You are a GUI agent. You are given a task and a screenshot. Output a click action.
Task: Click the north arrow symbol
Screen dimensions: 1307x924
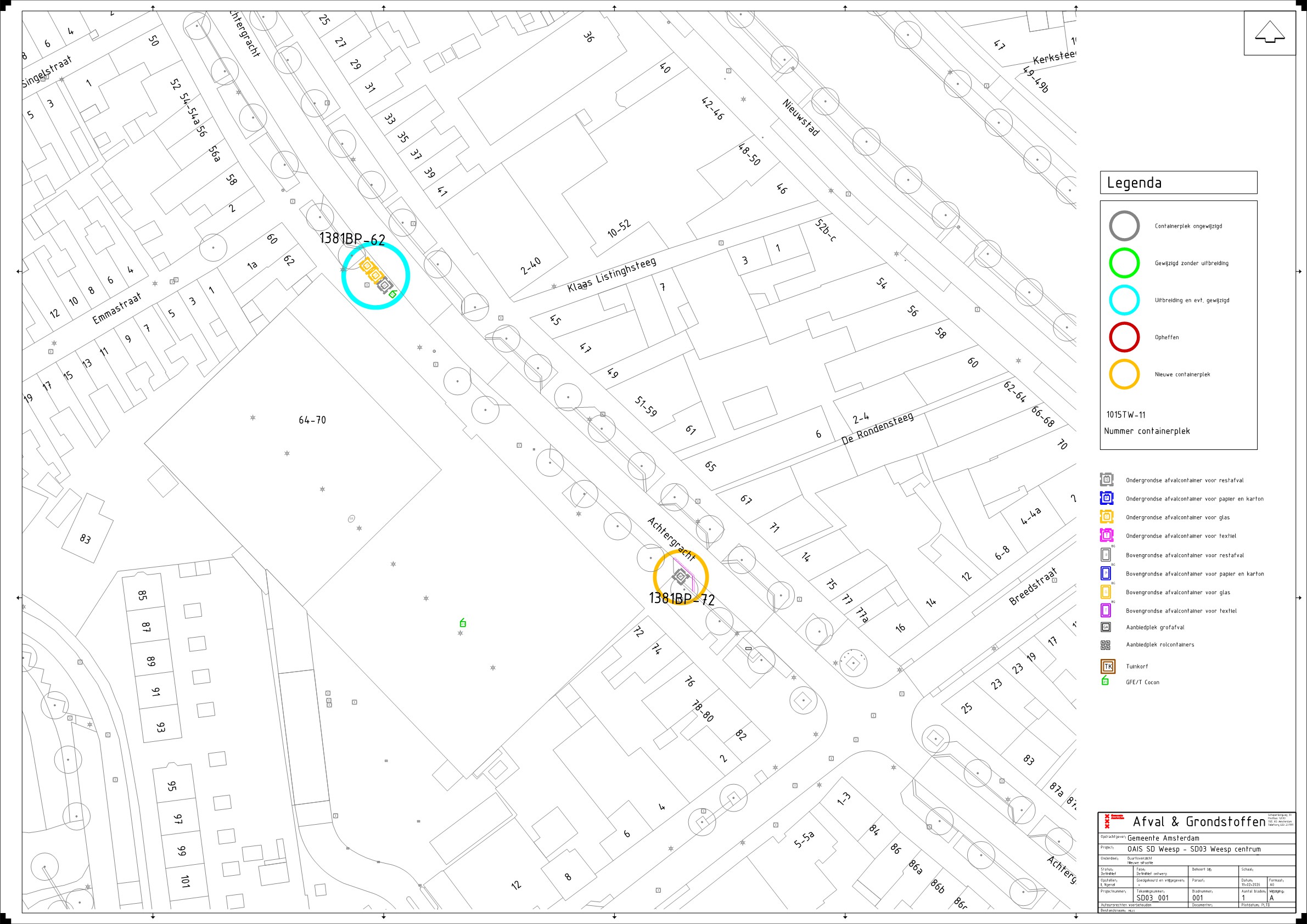1270,31
